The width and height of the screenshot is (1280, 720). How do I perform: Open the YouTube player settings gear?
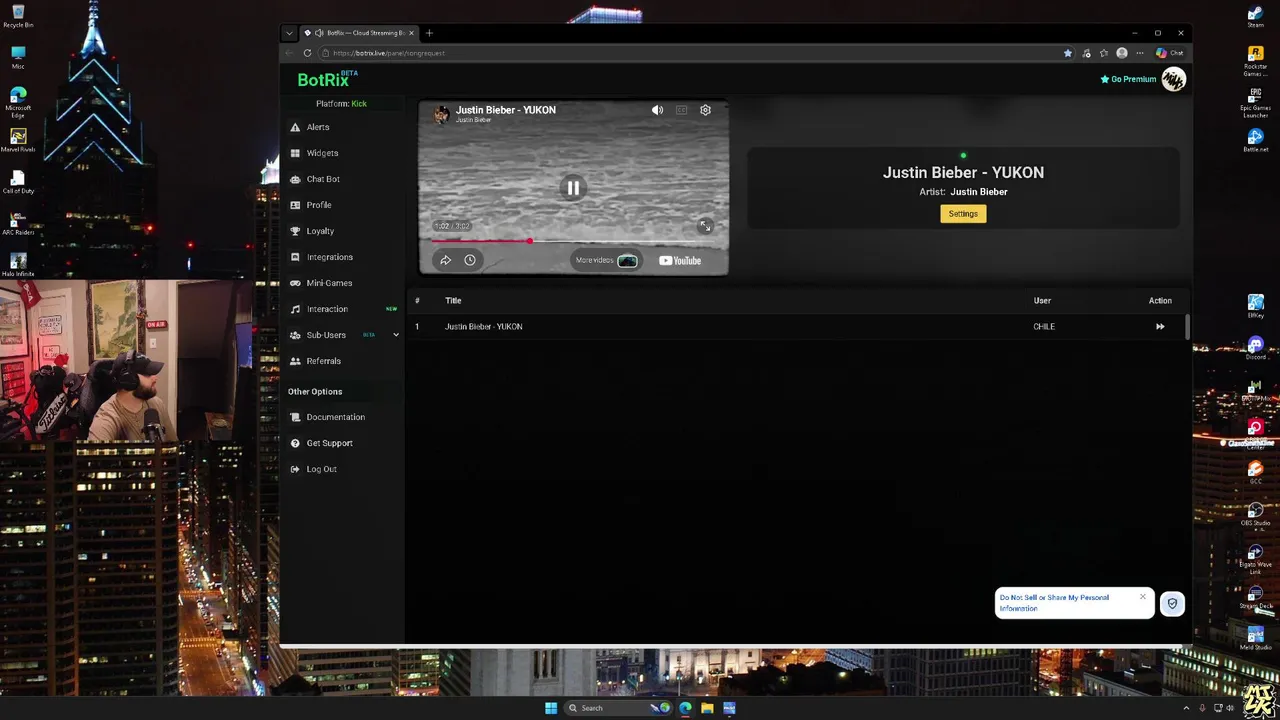pyautogui.click(x=705, y=110)
